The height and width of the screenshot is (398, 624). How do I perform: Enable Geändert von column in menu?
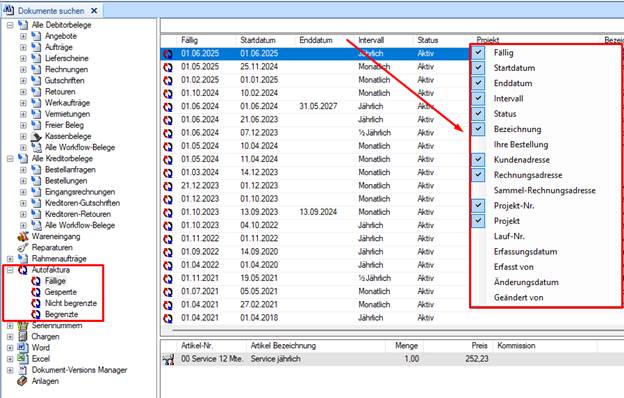pos(518,297)
